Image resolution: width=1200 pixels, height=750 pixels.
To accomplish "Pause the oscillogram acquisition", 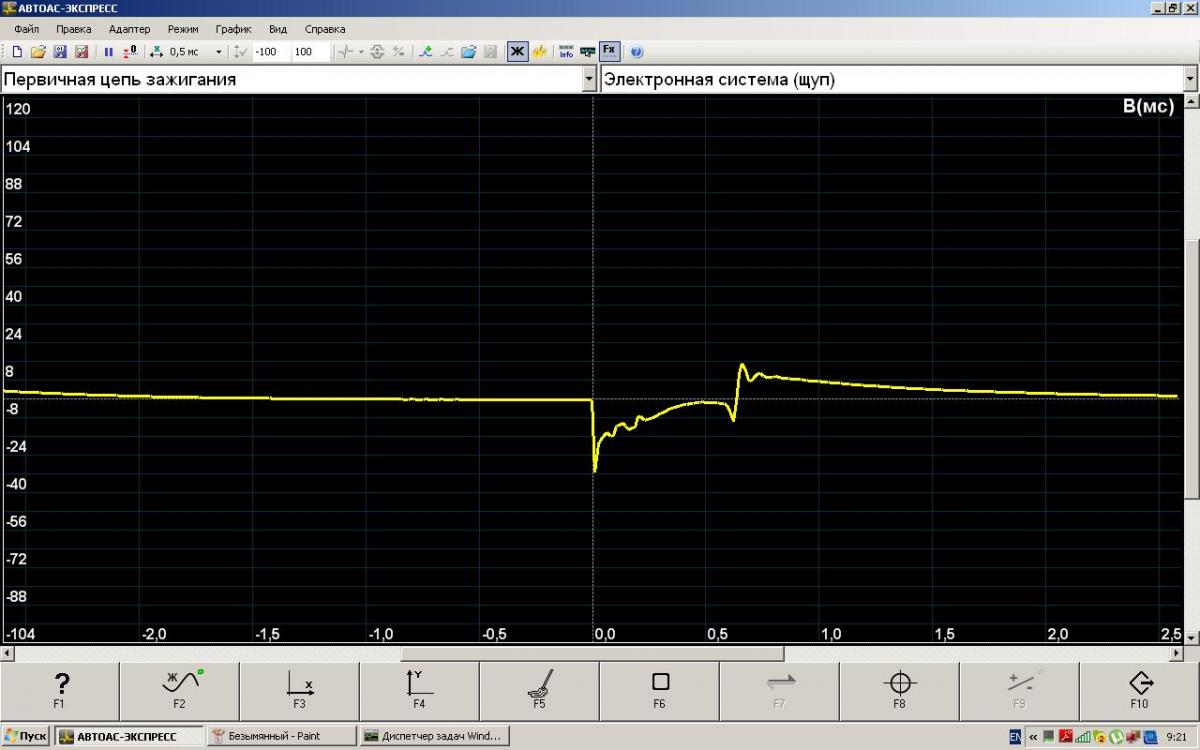I will (108, 51).
